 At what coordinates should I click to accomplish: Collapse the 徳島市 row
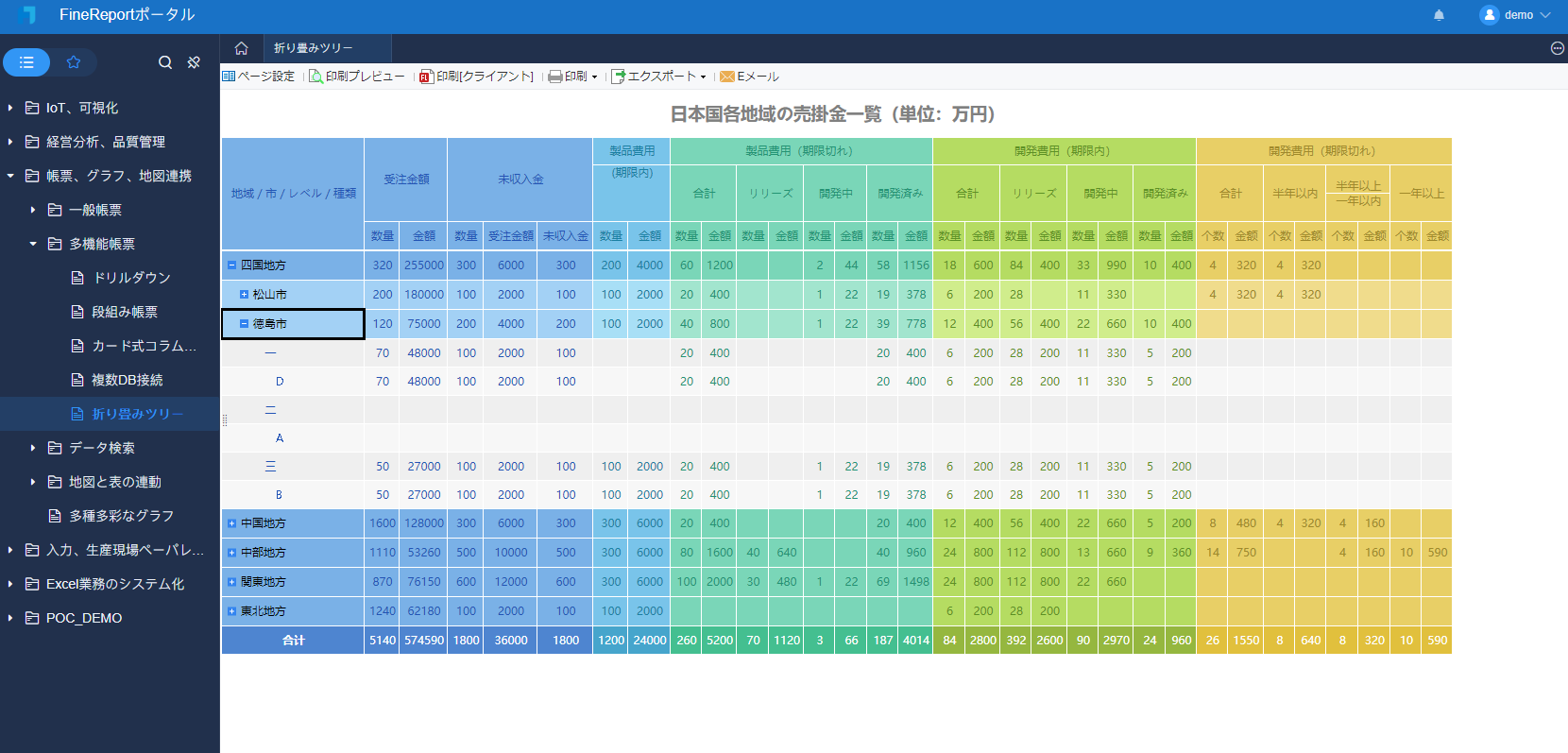coord(244,324)
